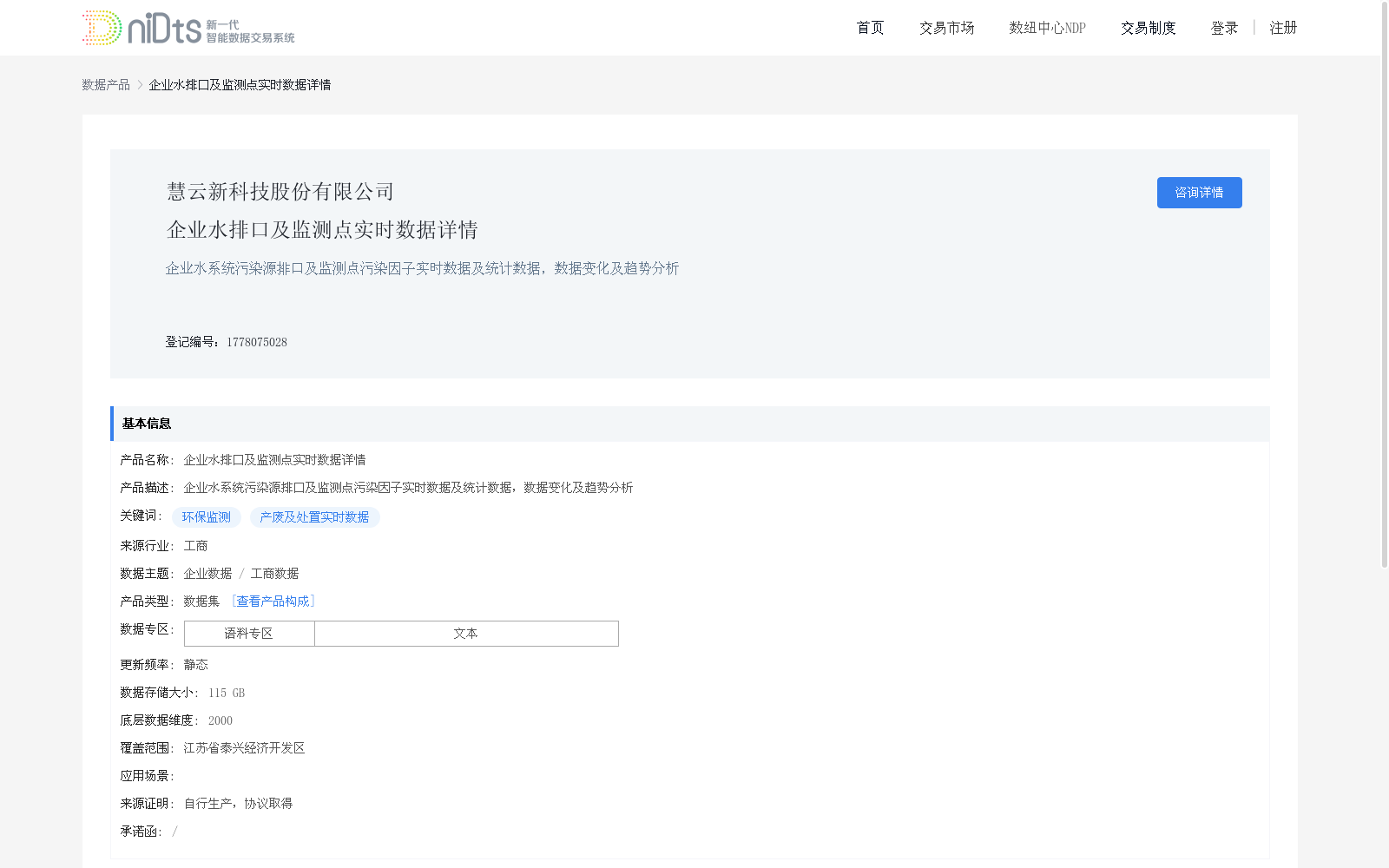Click the 登录 link

(x=1224, y=28)
